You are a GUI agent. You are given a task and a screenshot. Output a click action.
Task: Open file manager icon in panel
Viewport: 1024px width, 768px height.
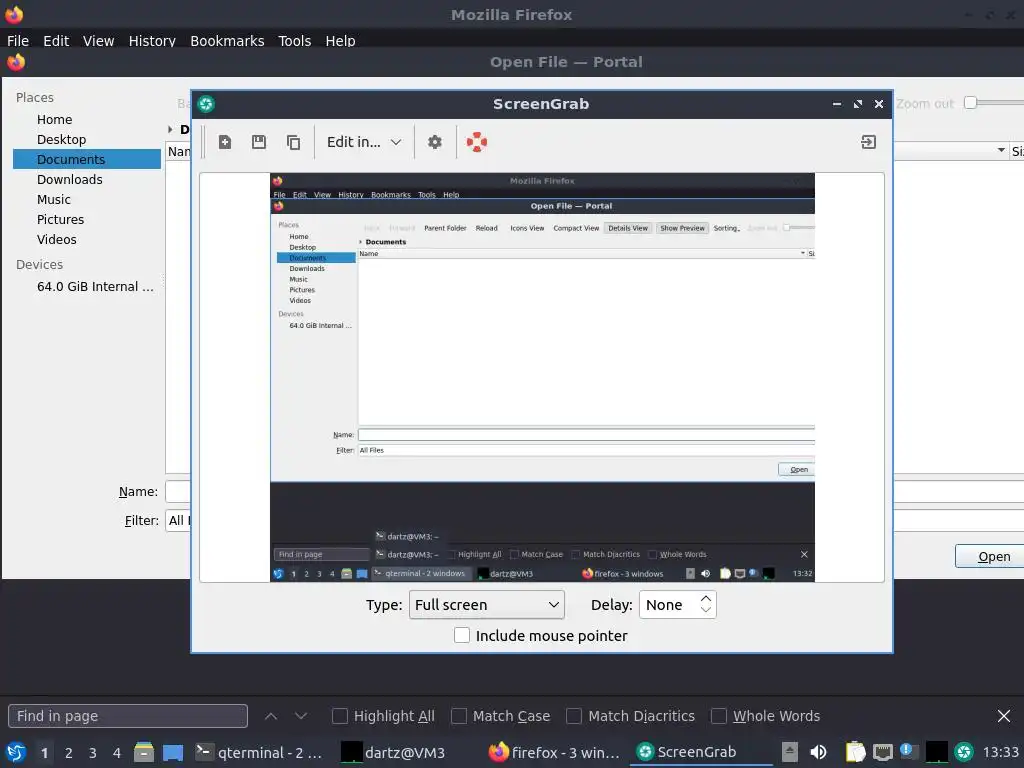pos(144,752)
